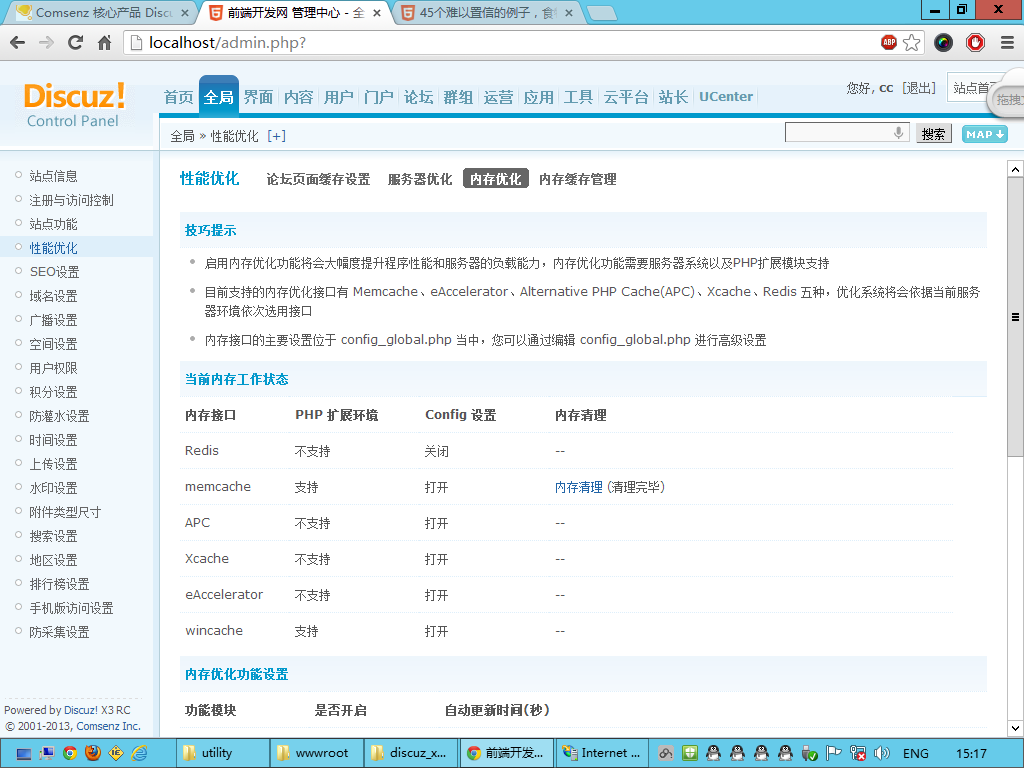Image resolution: width=1024 pixels, height=768 pixels.
Task: Click the page scrollbar down arrow
Action: tap(1015, 728)
